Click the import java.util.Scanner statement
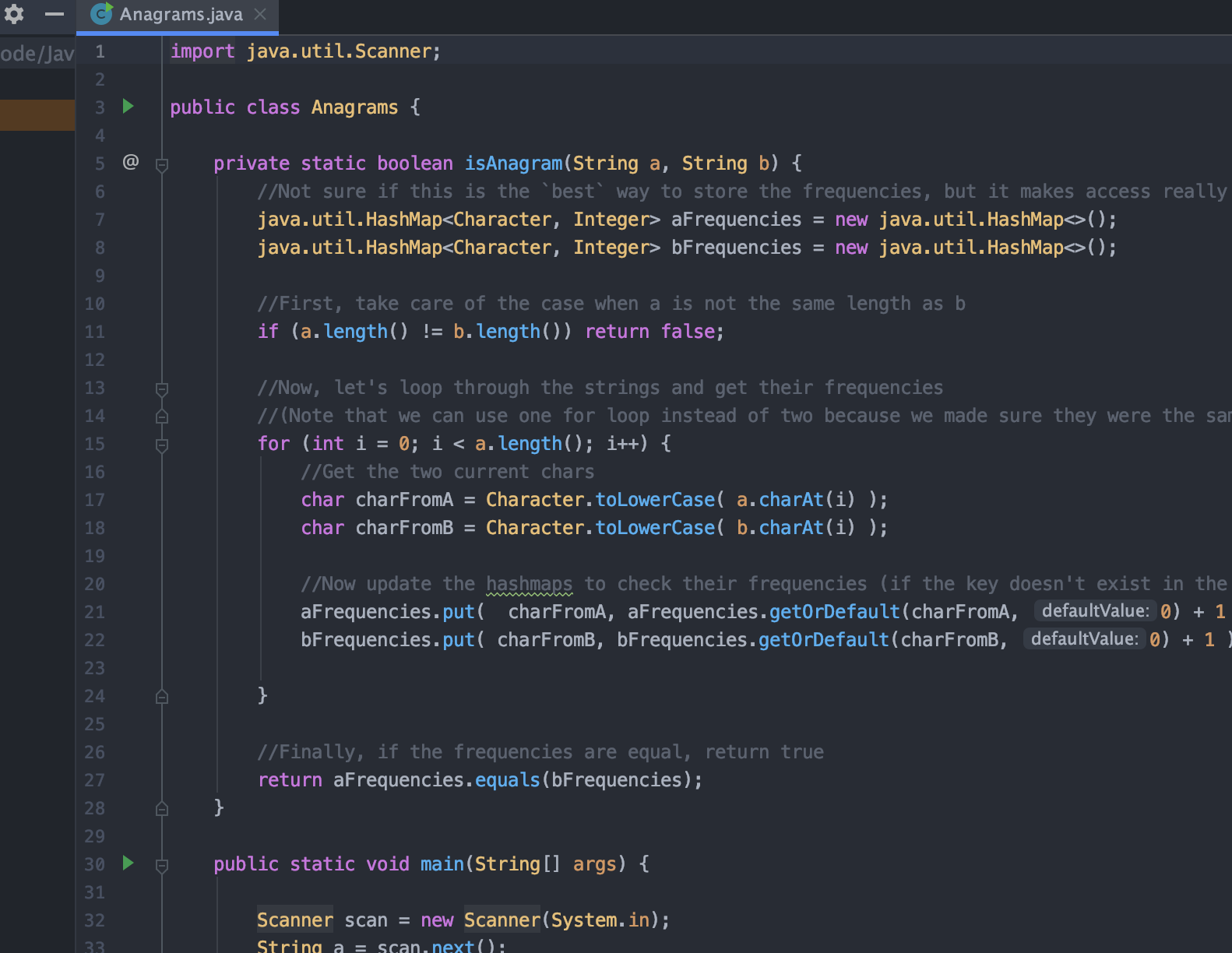 (305, 51)
